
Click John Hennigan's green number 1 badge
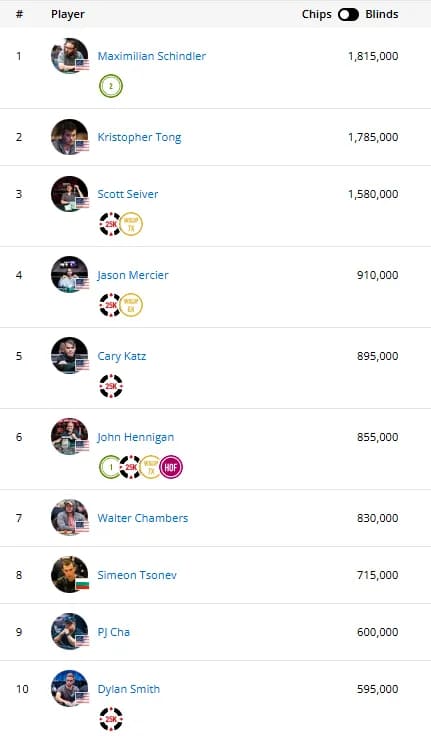(x=110, y=467)
